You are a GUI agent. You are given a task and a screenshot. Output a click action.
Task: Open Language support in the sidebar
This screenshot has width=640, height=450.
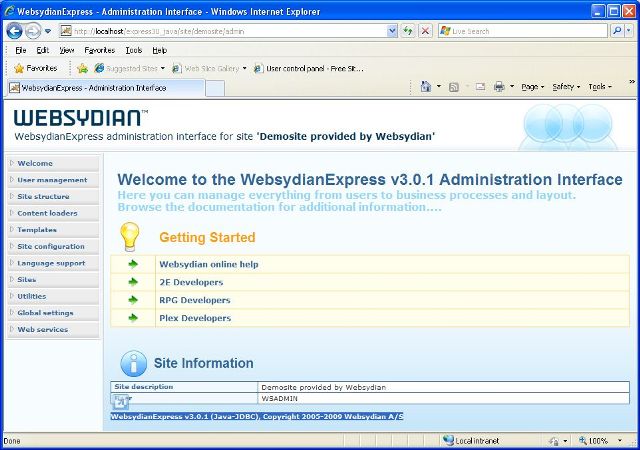pos(53,263)
